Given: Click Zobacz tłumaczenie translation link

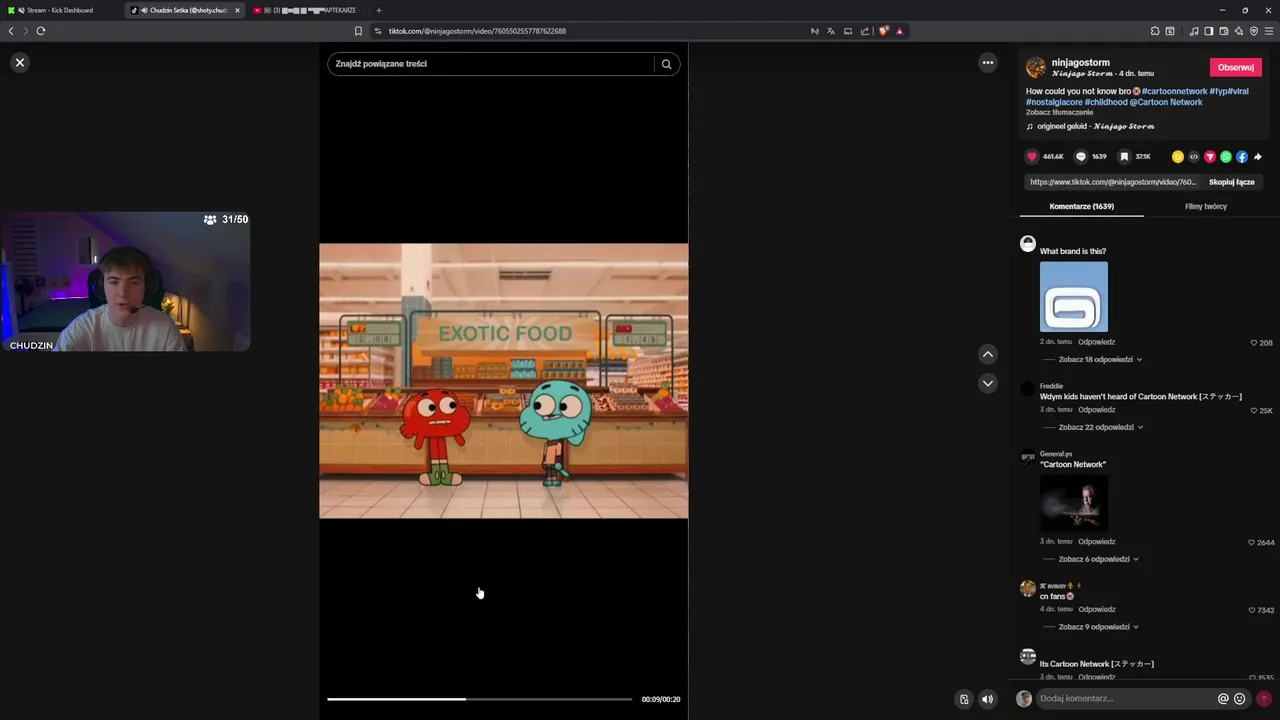Looking at the screenshot, I should click(x=1059, y=112).
